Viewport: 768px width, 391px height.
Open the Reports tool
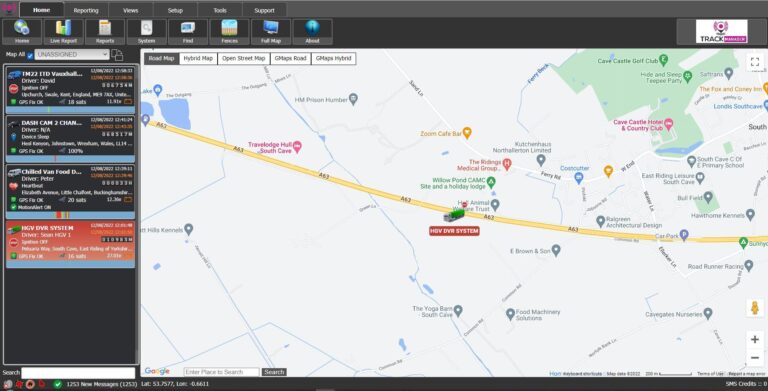[105, 32]
